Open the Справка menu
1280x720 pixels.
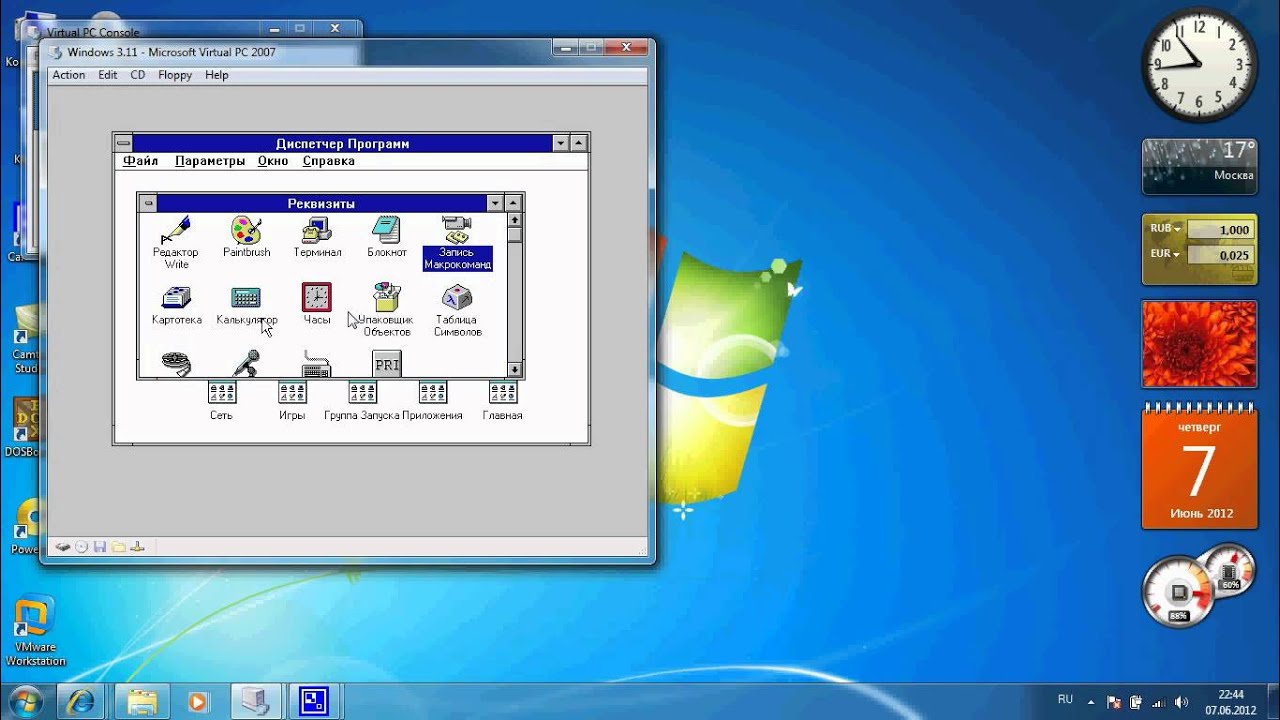[329, 161]
